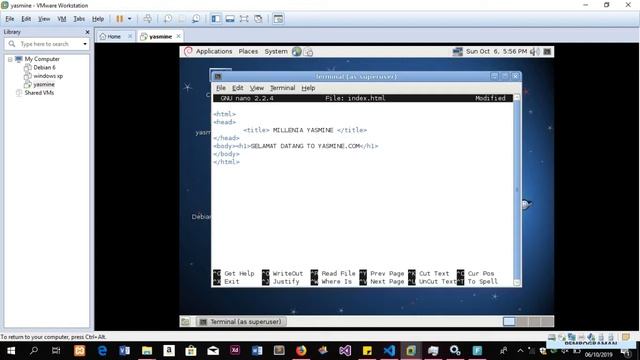Open Microsoft Word from taskbar

click(257, 351)
